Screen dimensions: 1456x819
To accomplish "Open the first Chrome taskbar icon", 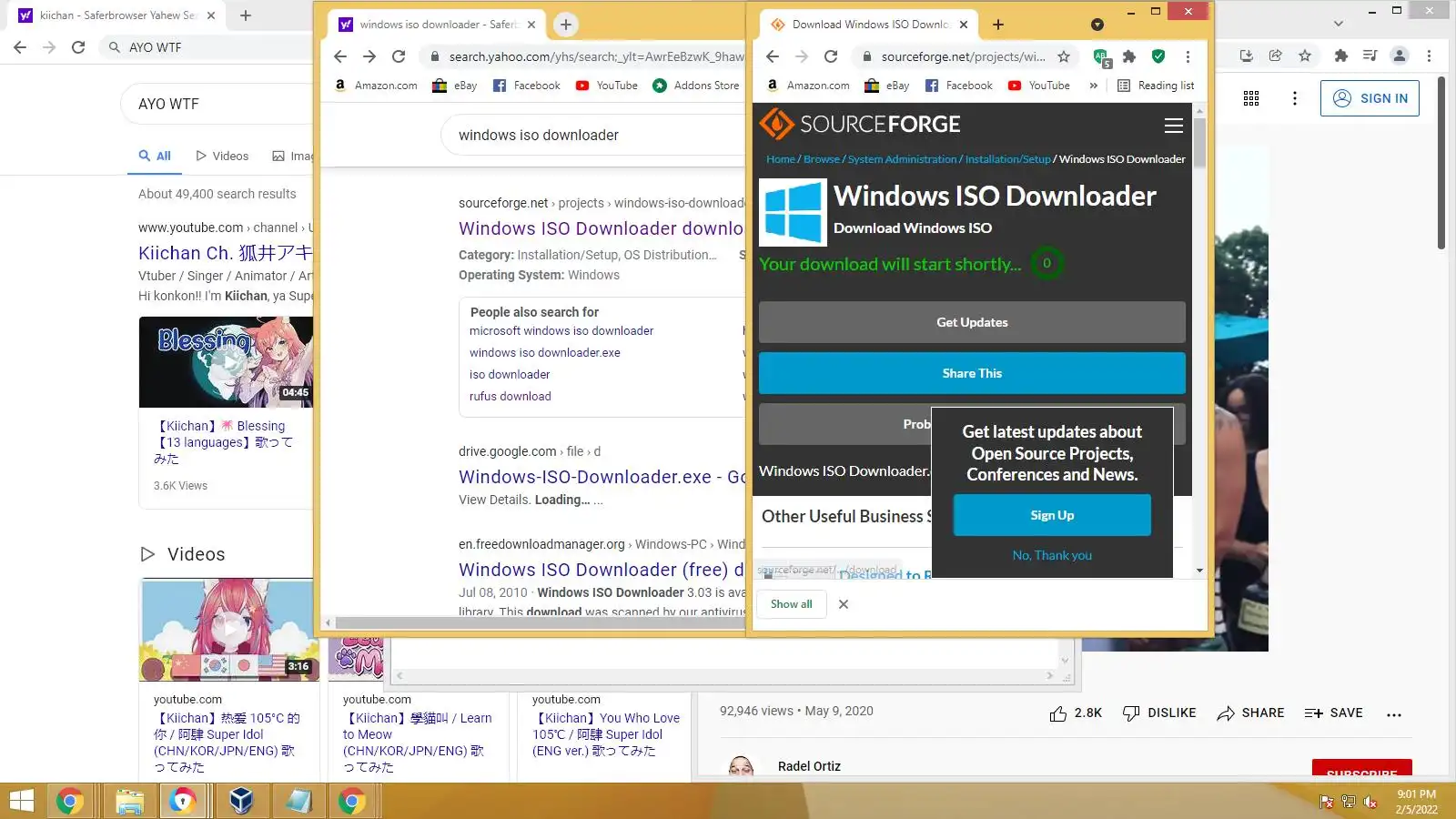I will pyautogui.click(x=70, y=801).
